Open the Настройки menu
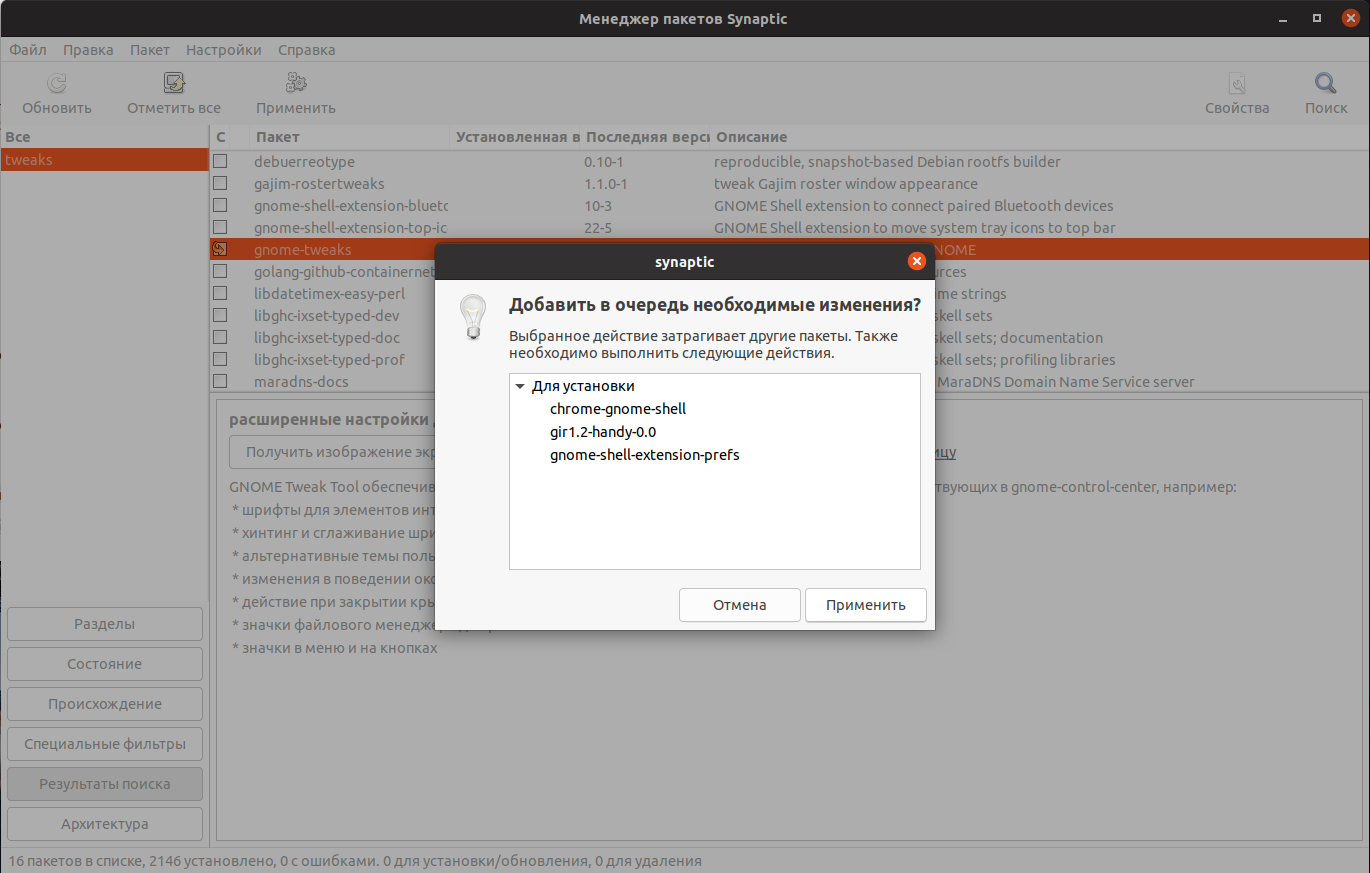The image size is (1370, 873). [x=223, y=50]
